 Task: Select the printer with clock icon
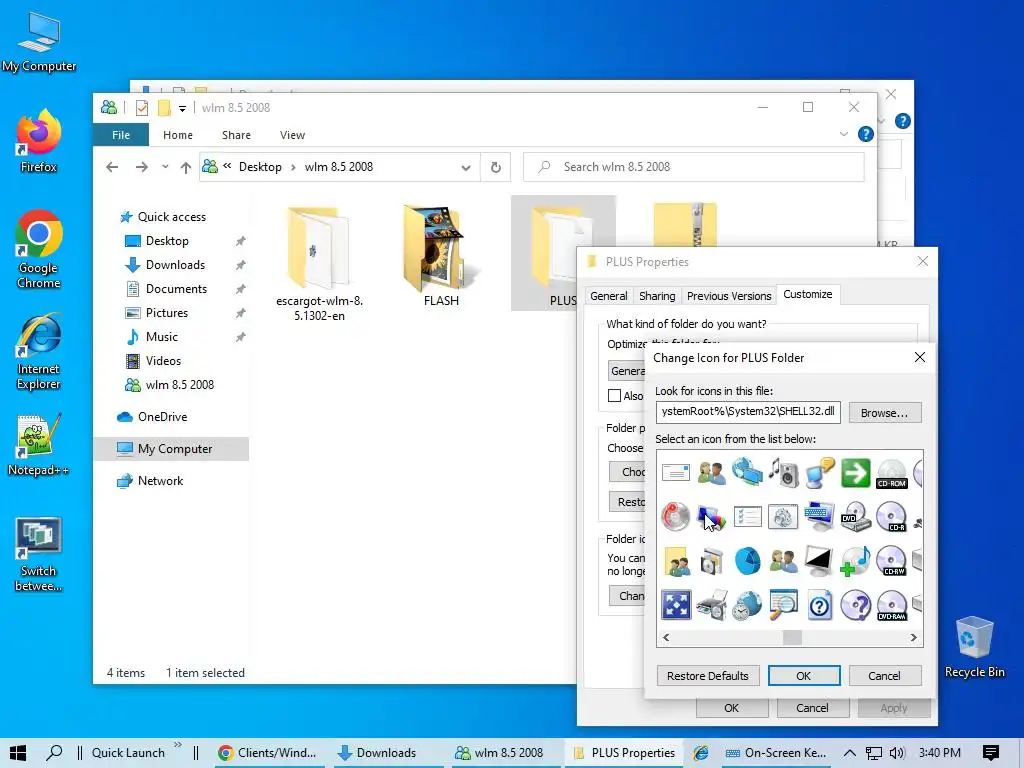711,605
